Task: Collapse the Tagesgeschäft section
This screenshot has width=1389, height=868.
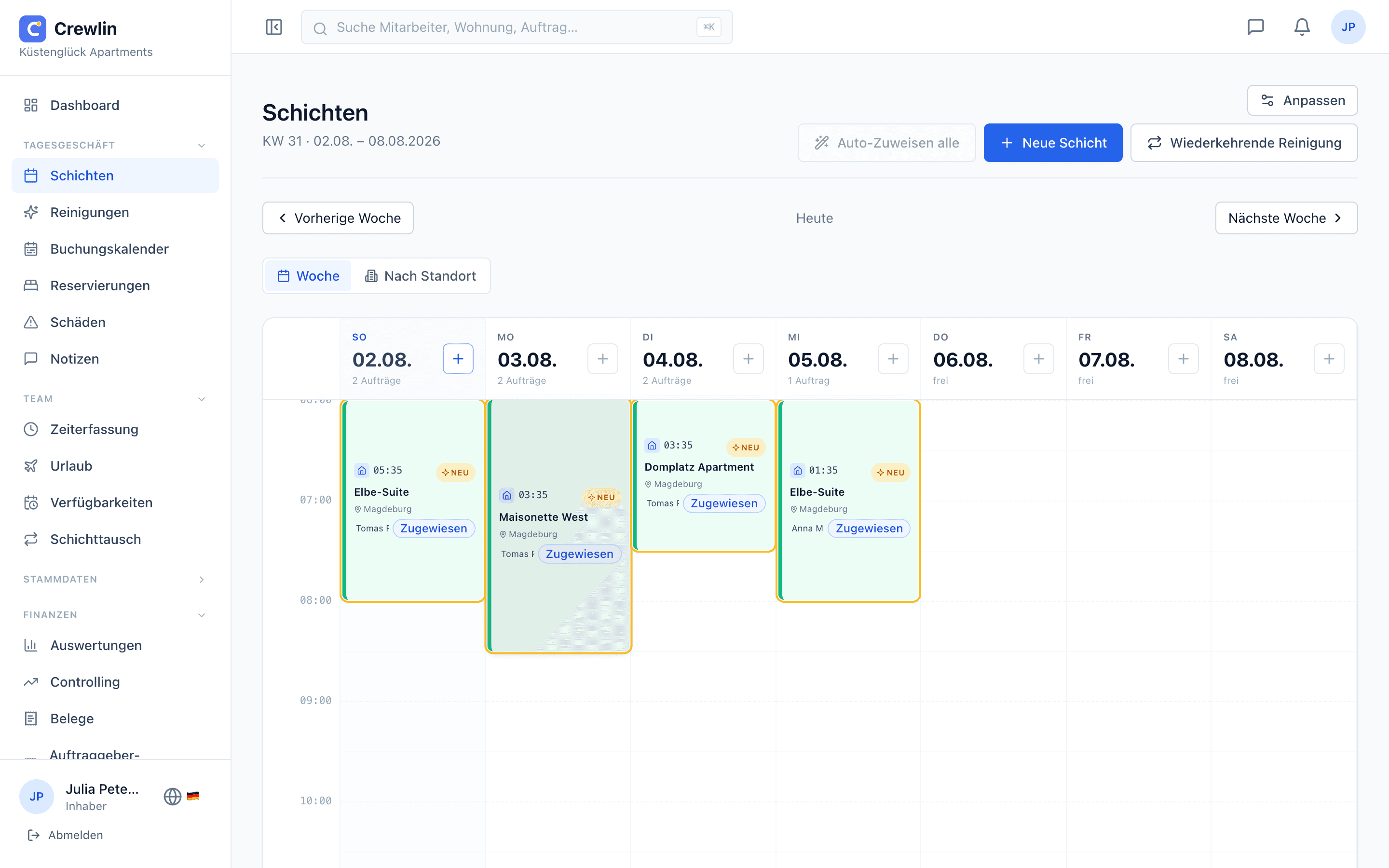Action: point(115,145)
